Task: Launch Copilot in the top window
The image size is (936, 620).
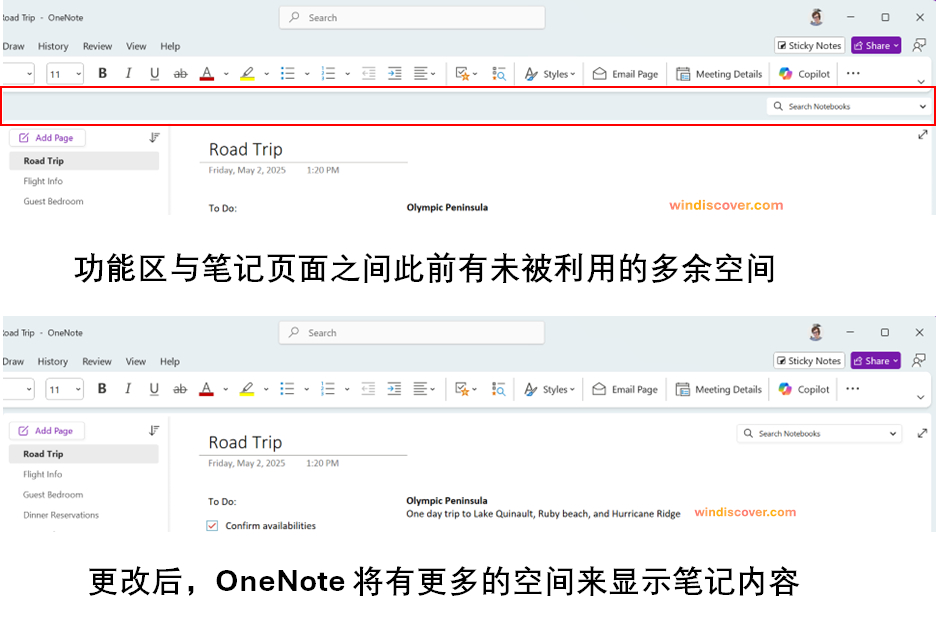Action: [804, 74]
